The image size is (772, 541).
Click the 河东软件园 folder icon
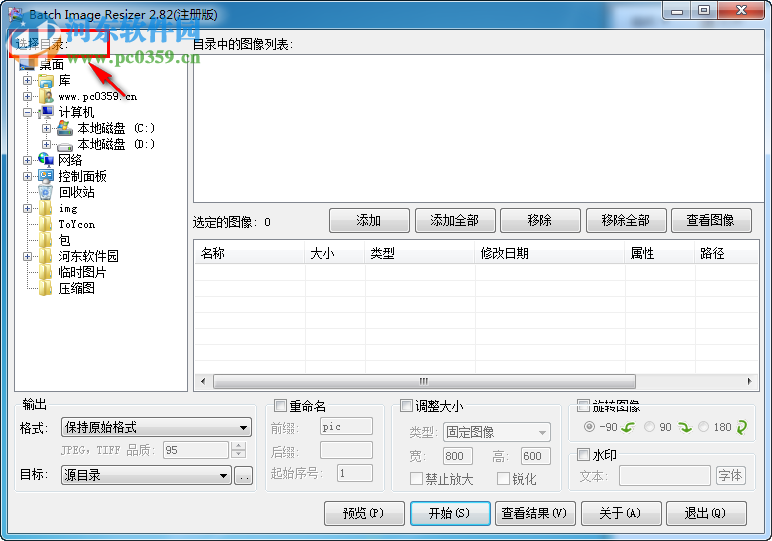click(x=46, y=256)
